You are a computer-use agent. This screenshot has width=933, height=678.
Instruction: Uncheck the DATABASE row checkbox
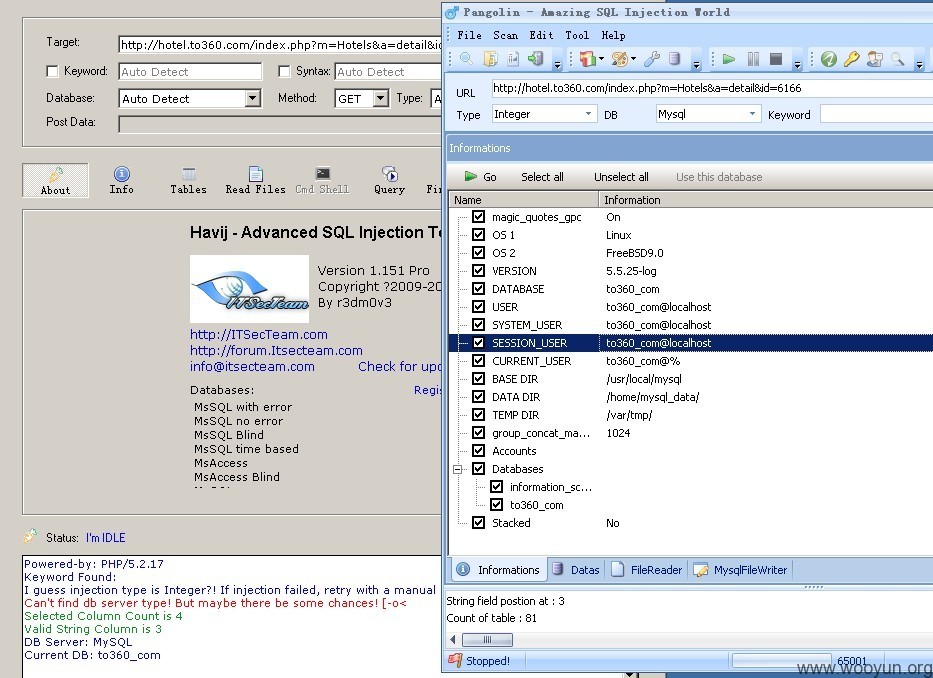click(x=478, y=289)
